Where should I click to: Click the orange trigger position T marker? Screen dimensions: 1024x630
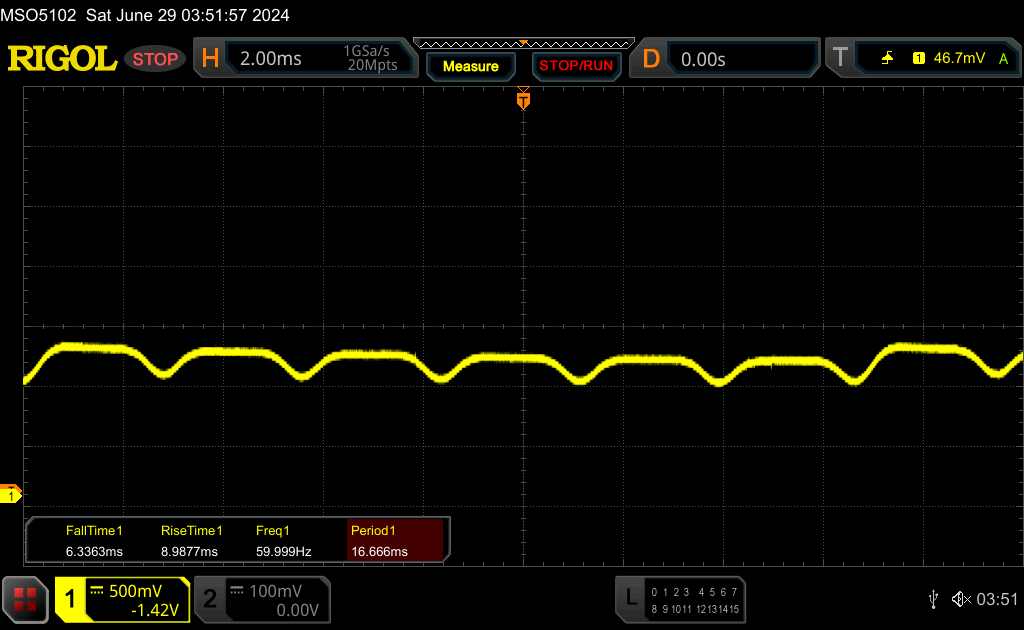click(523, 99)
